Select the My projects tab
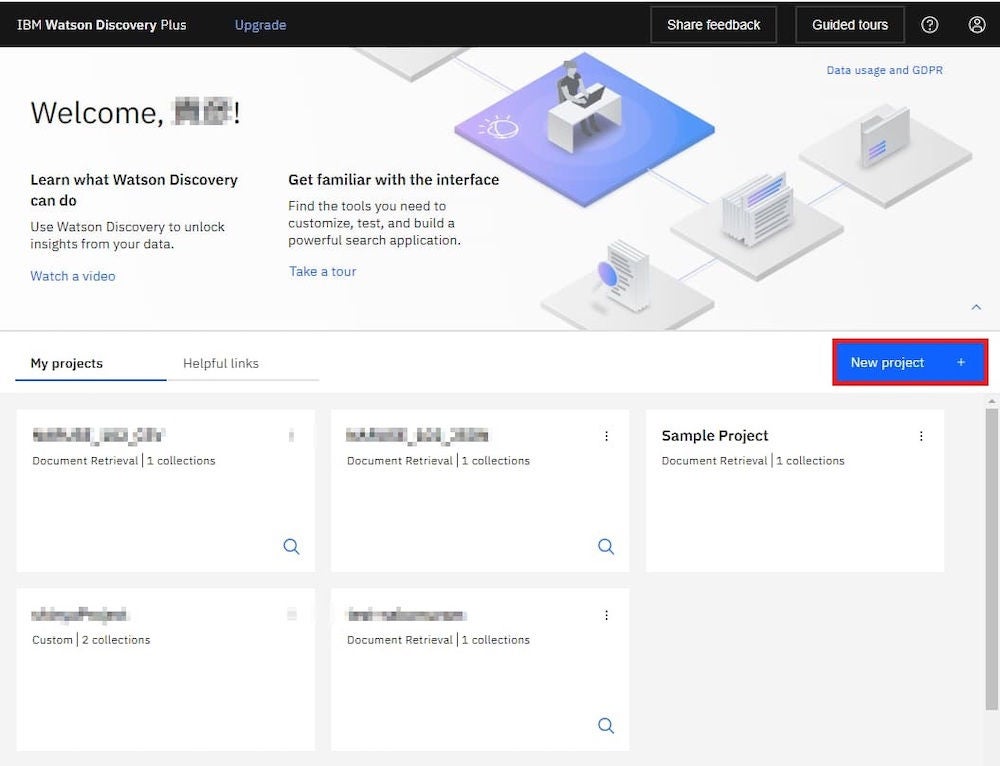1000x766 pixels. 65,363
